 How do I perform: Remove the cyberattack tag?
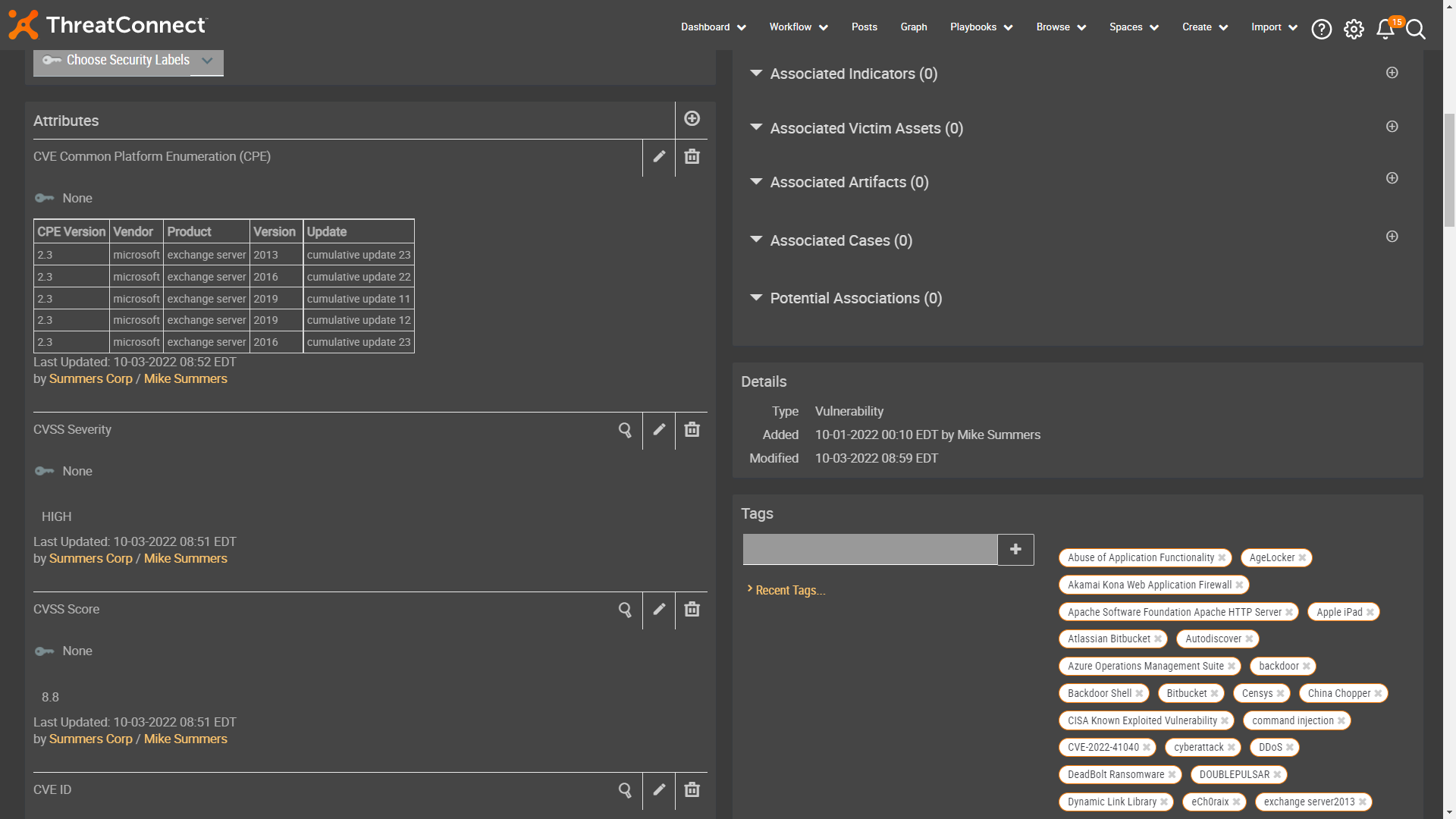(x=1231, y=748)
